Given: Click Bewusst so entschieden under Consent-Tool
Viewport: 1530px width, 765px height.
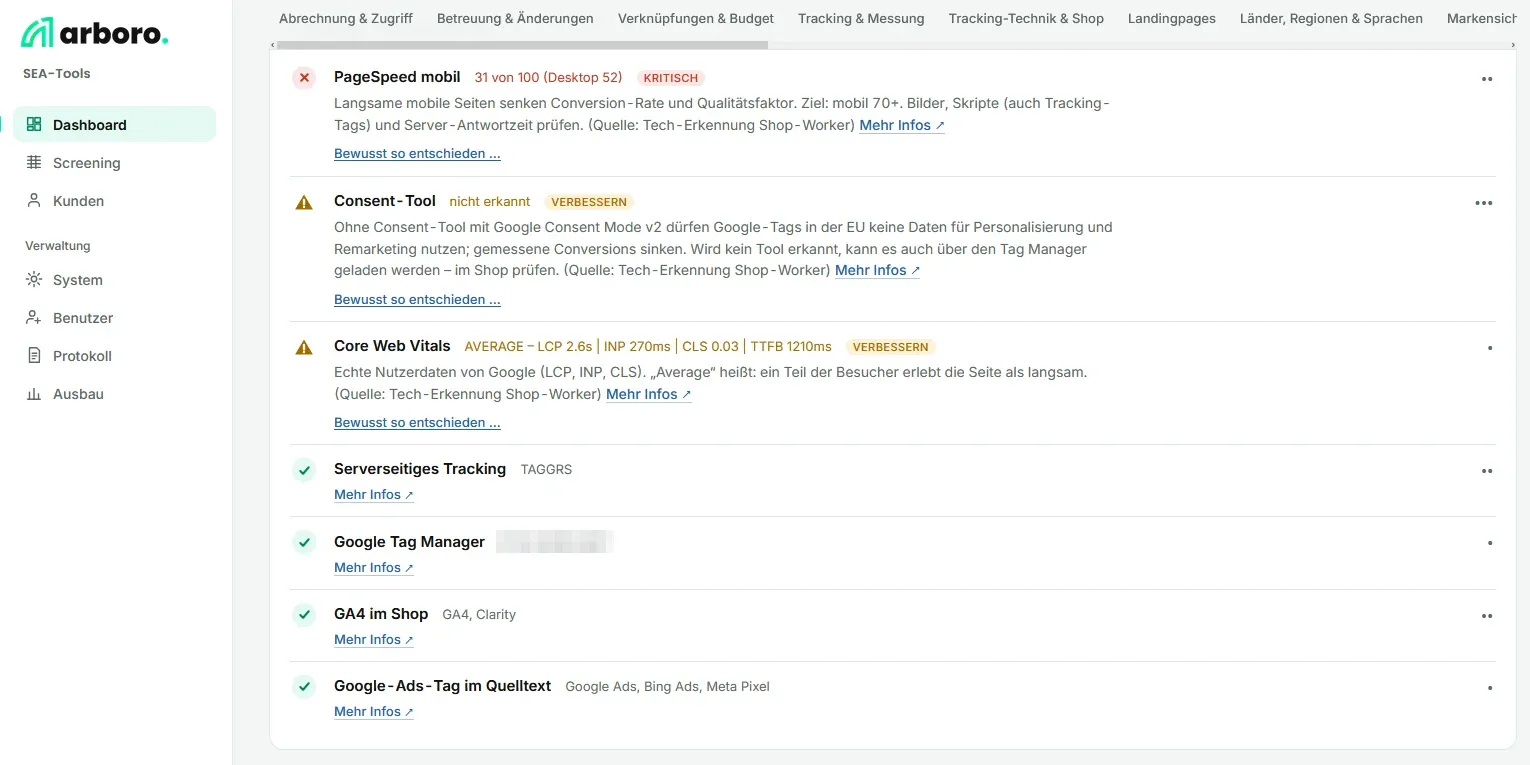Looking at the screenshot, I should pyautogui.click(x=417, y=299).
